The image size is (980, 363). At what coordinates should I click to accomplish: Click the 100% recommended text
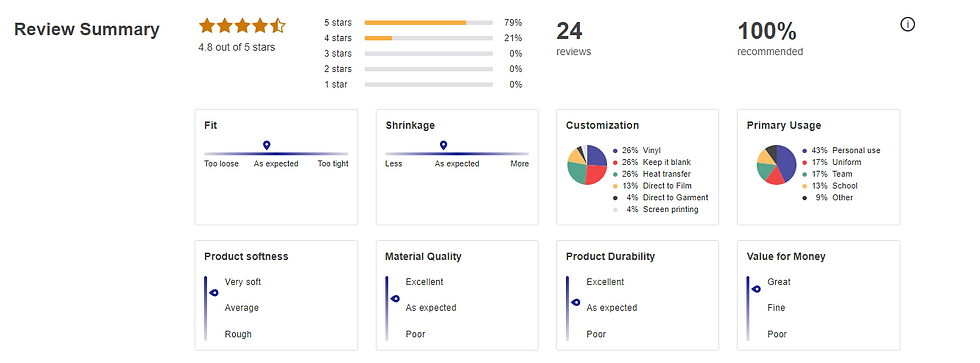(770, 38)
